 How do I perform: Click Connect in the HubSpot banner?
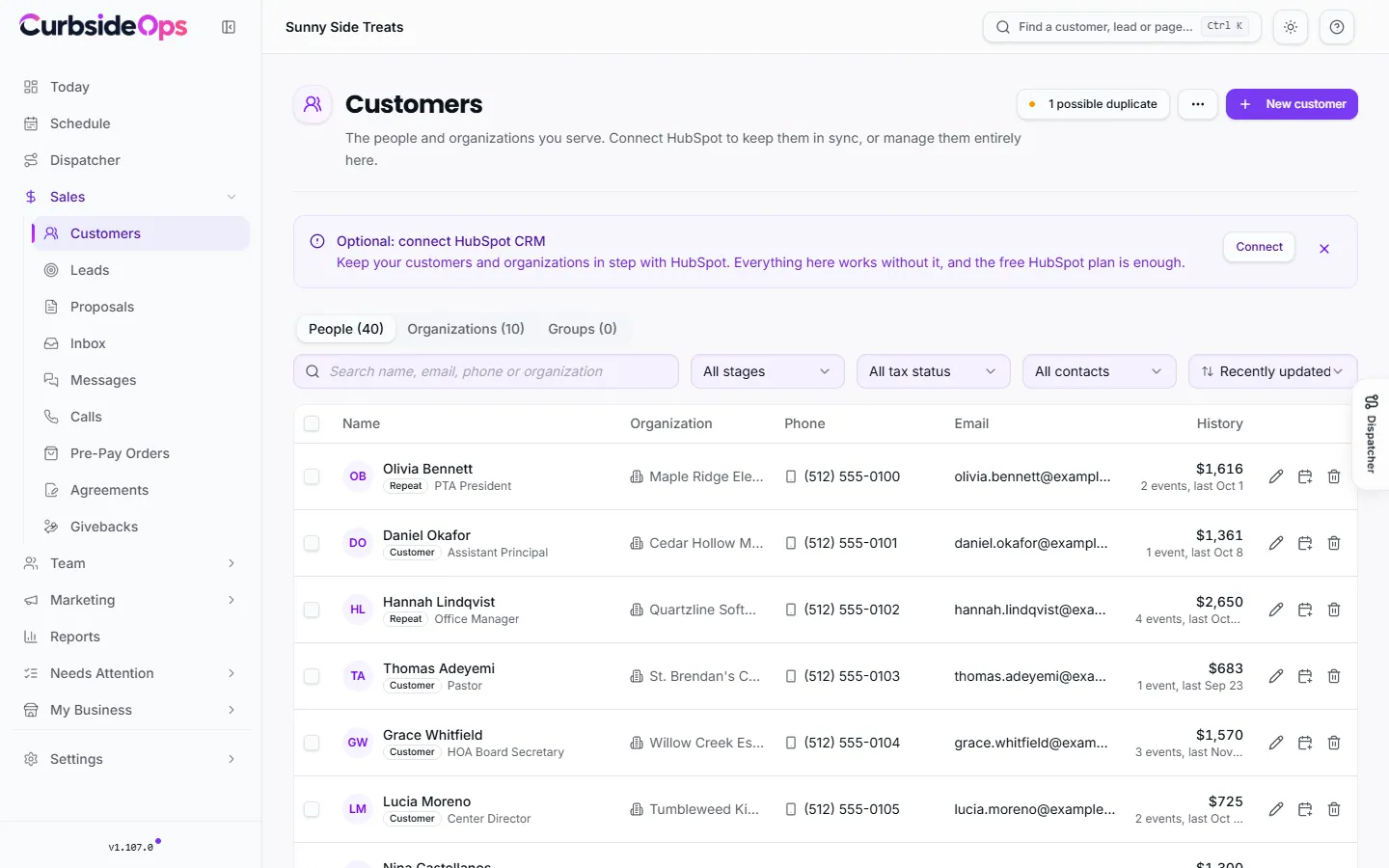coord(1260,247)
